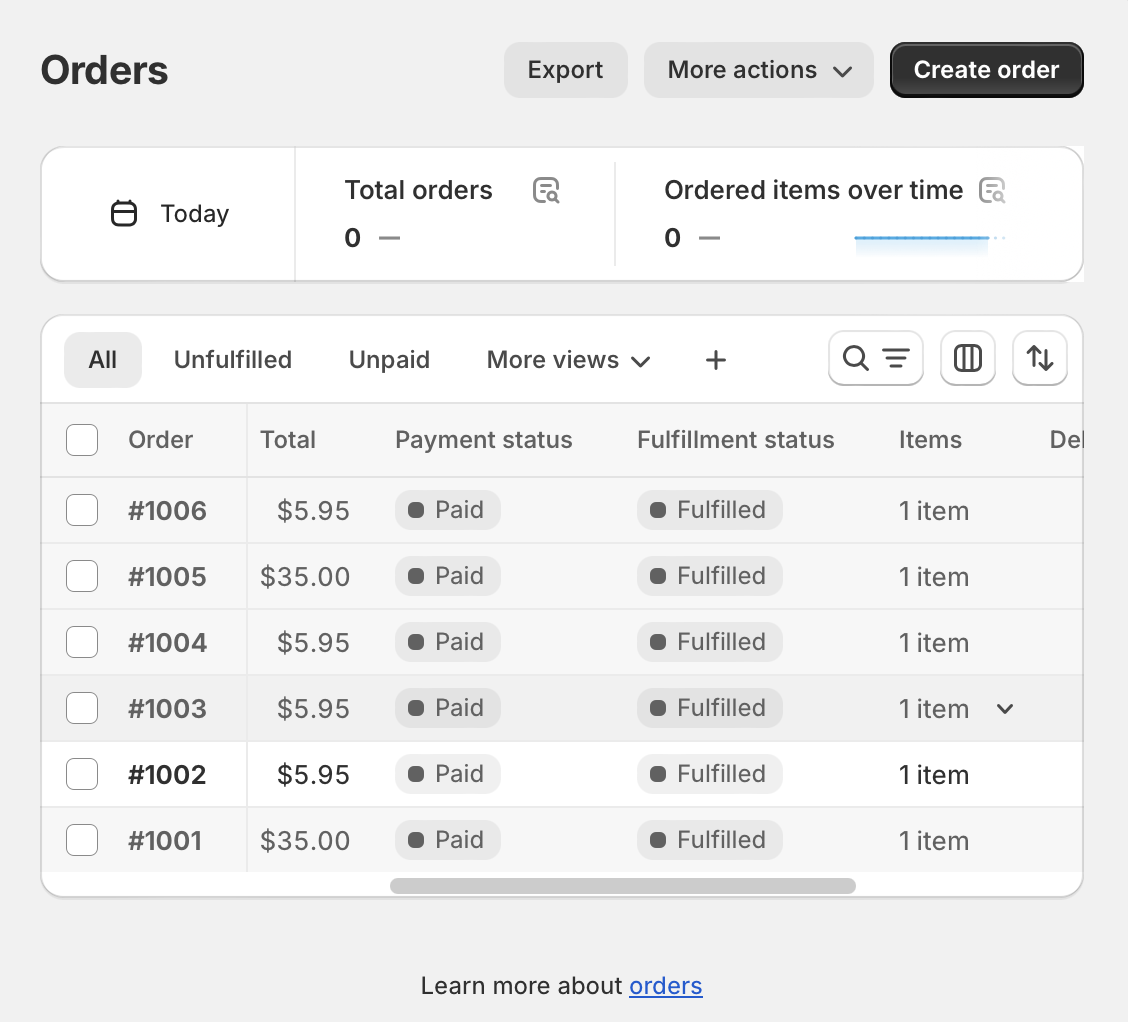Select the checkbox for order #1003
Image resolution: width=1128 pixels, height=1022 pixels.
click(x=82, y=708)
